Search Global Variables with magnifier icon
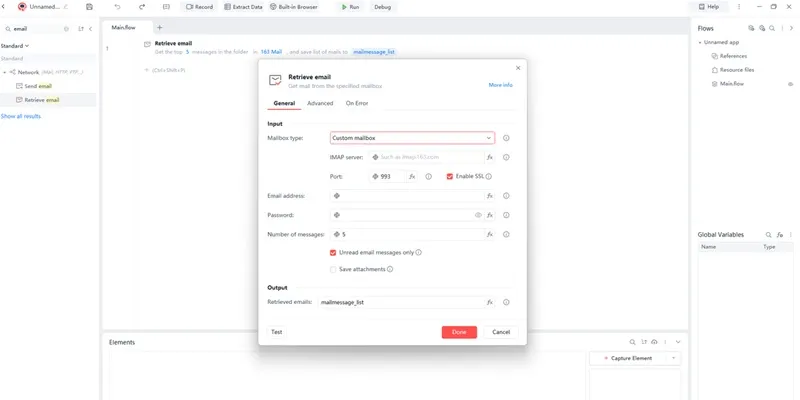This screenshot has width=800, height=400. point(768,235)
